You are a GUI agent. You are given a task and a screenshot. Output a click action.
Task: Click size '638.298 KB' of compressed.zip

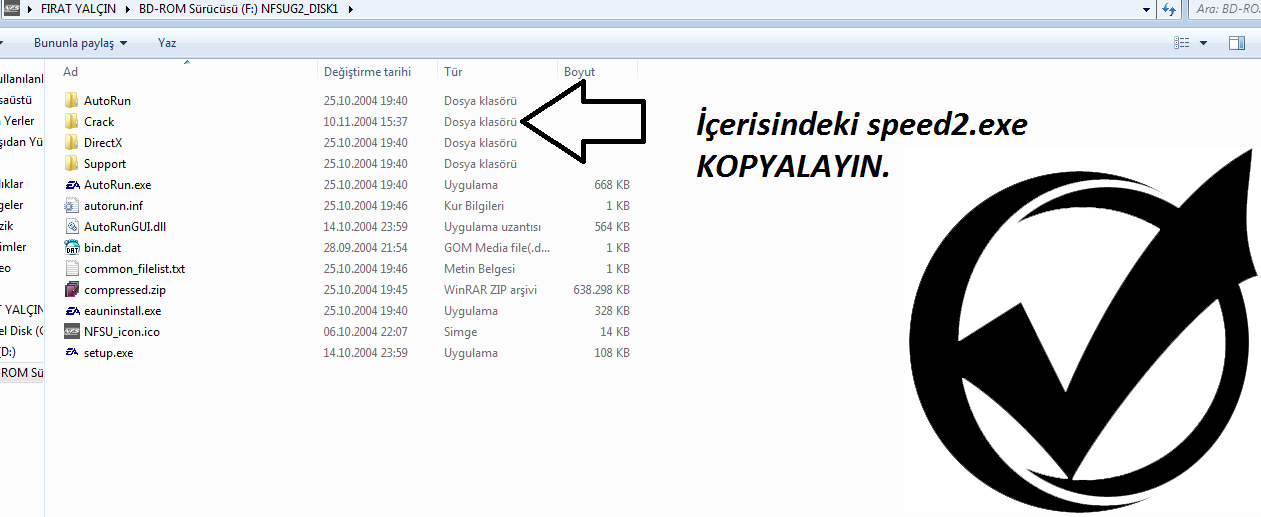[x=600, y=289]
